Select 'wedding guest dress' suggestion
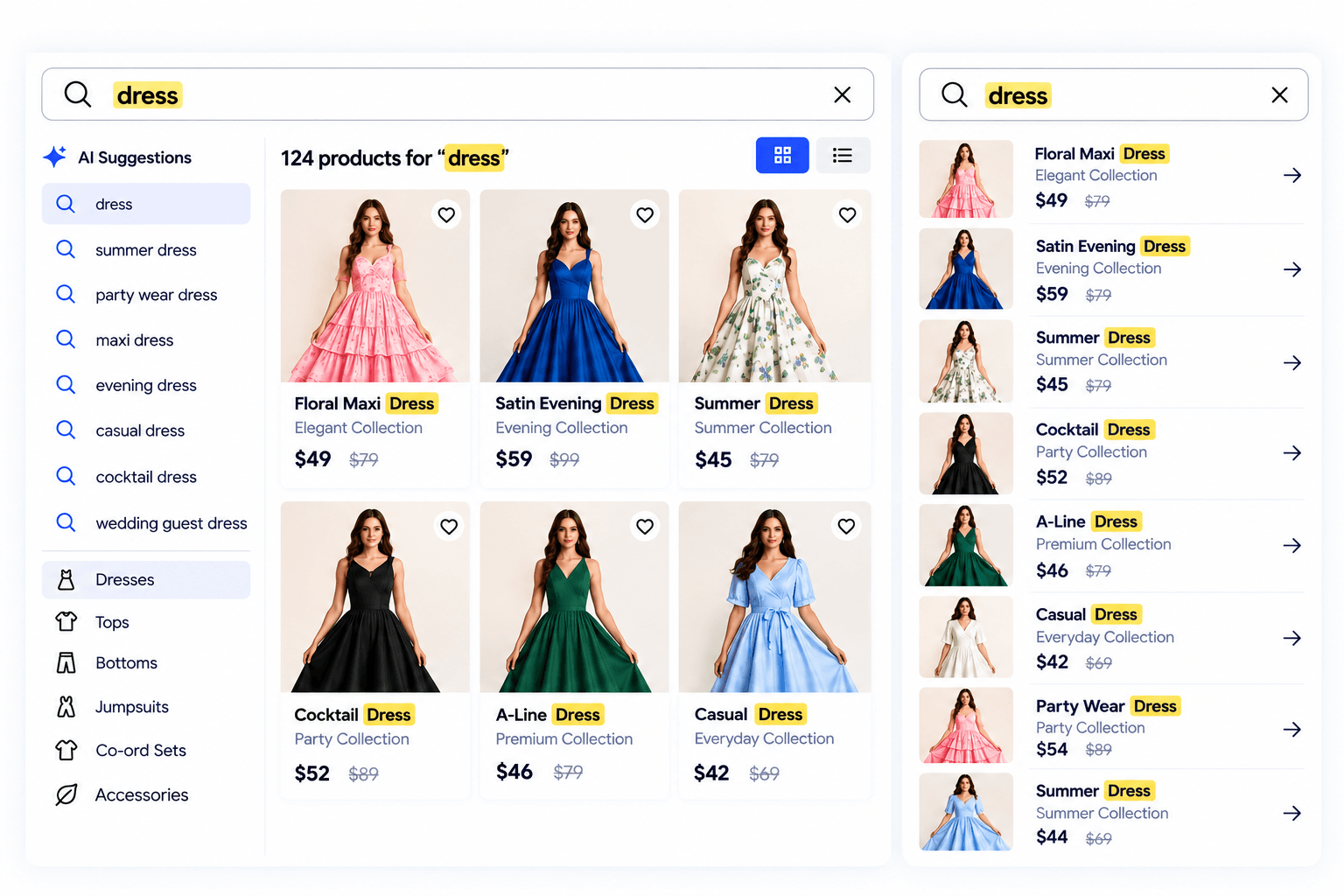The height and width of the screenshot is (896, 1344). (146, 523)
